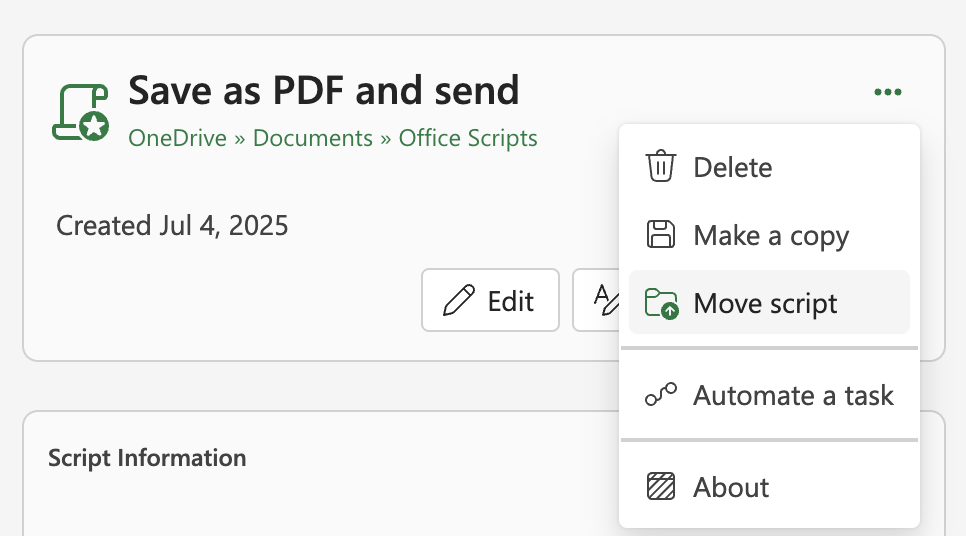
Task: Click the Script Information section heading
Action: pos(147,458)
